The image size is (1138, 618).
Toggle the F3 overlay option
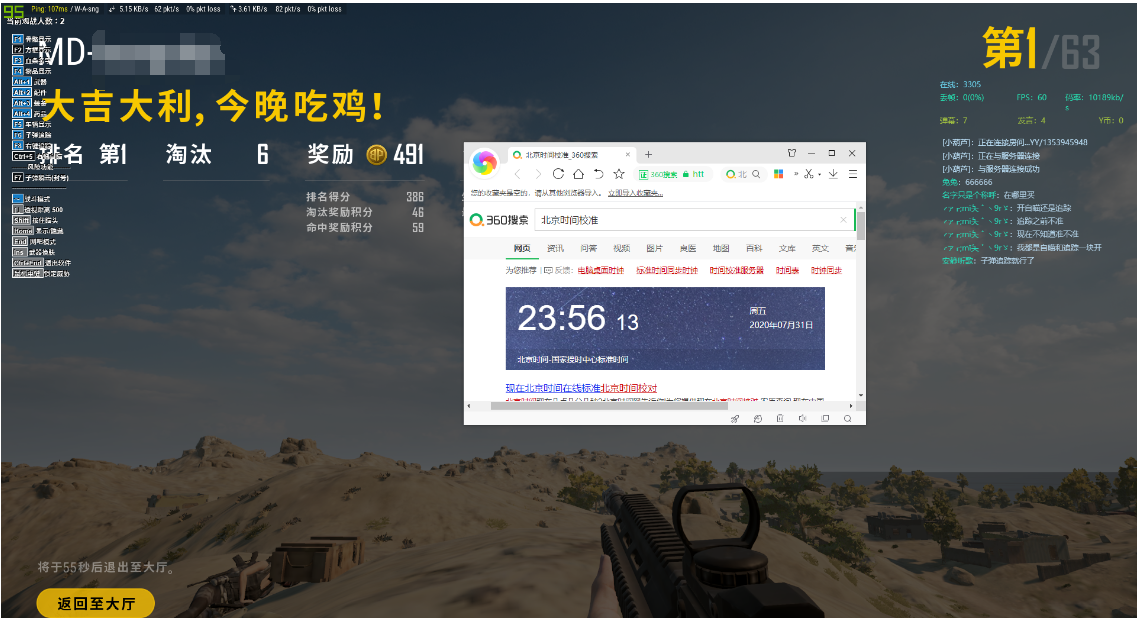17,60
